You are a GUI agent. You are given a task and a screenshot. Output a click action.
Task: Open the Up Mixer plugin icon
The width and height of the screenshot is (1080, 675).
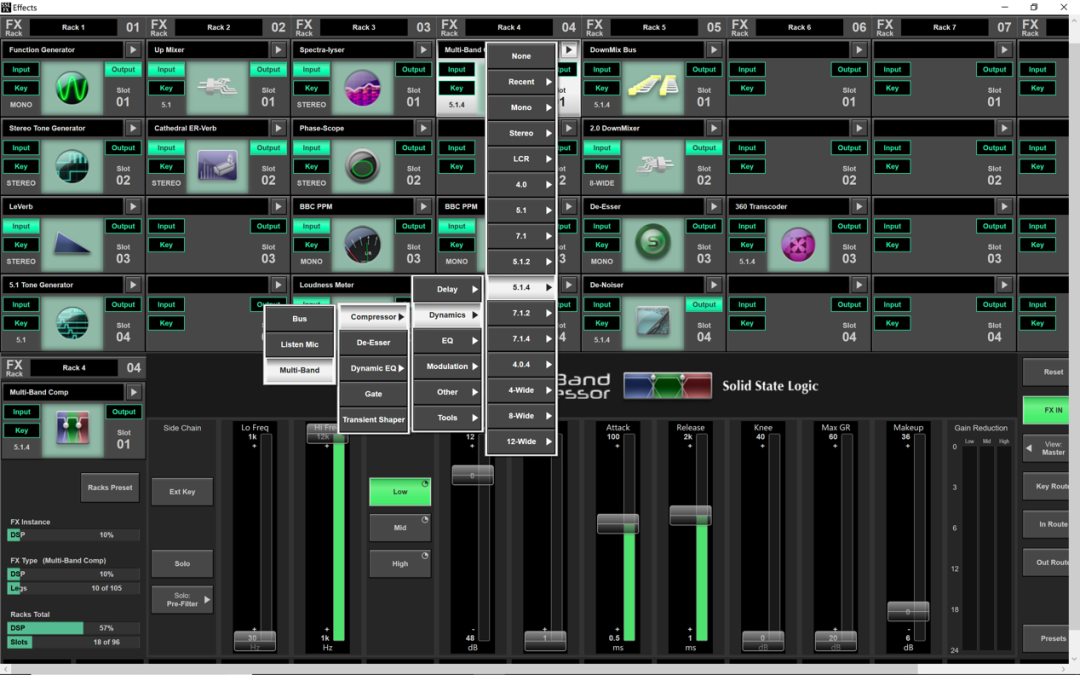(x=218, y=87)
